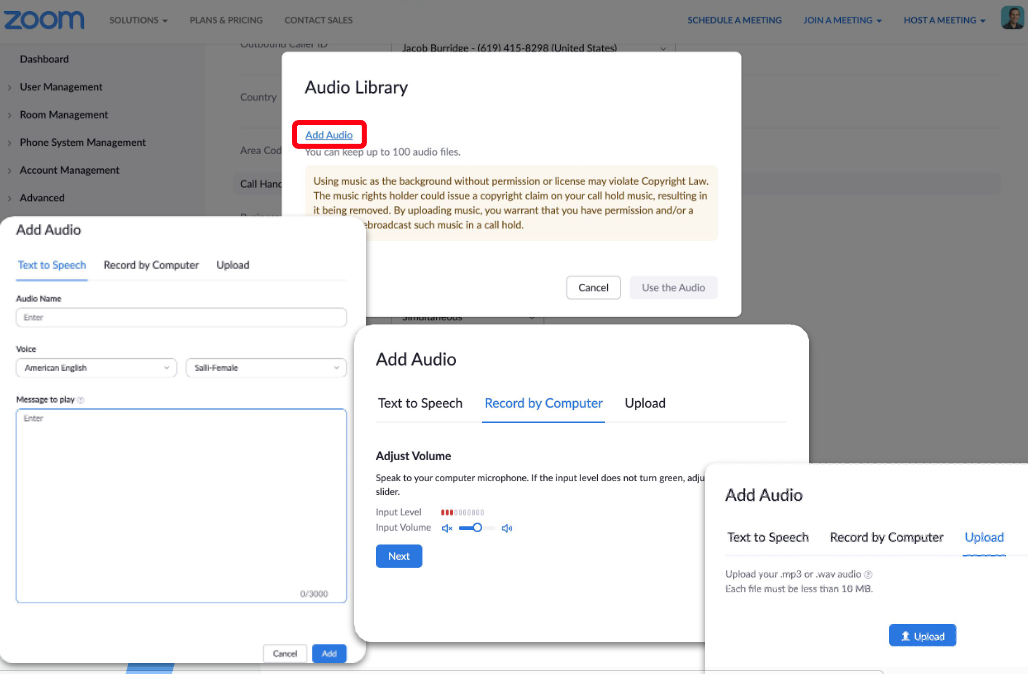The width and height of the screenshot is (1028, 674).
Task: Expand User Management sidebar section
Action: click(61, 87)
